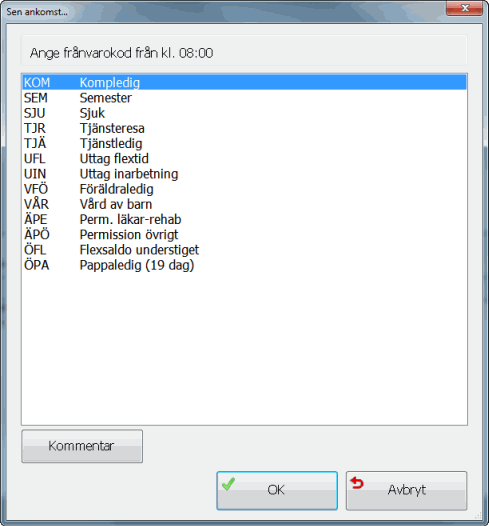Image resolution: width=489 pixels, height=526 pixels.
Task: Confirm with the OK button
Action: 277,490
